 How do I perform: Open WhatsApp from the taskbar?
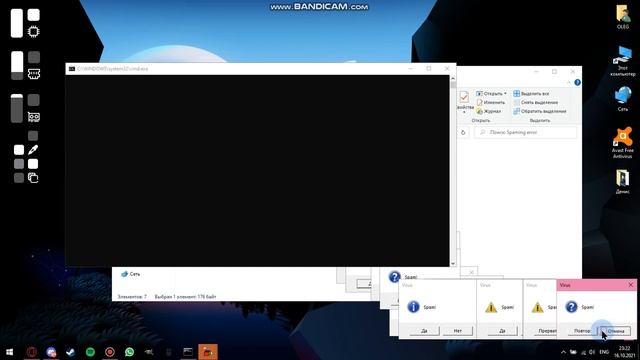click(x=129, y=352)
